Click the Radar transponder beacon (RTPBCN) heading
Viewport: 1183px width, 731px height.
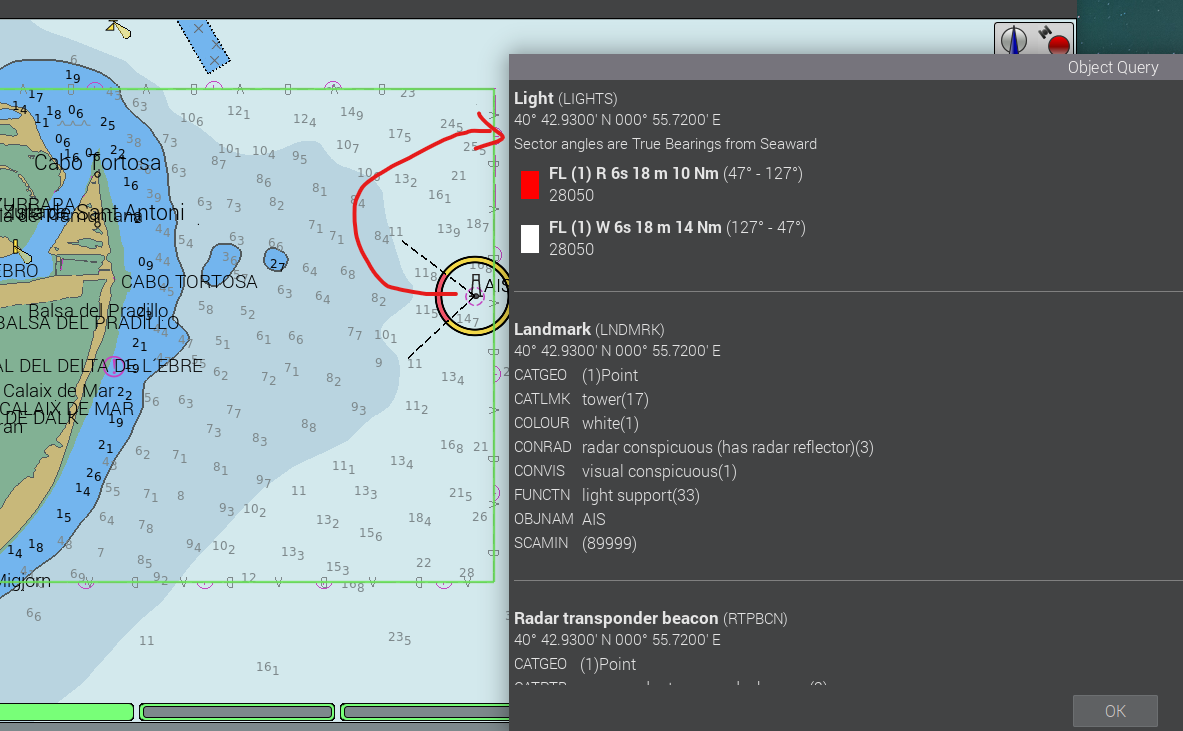(650, 619)
